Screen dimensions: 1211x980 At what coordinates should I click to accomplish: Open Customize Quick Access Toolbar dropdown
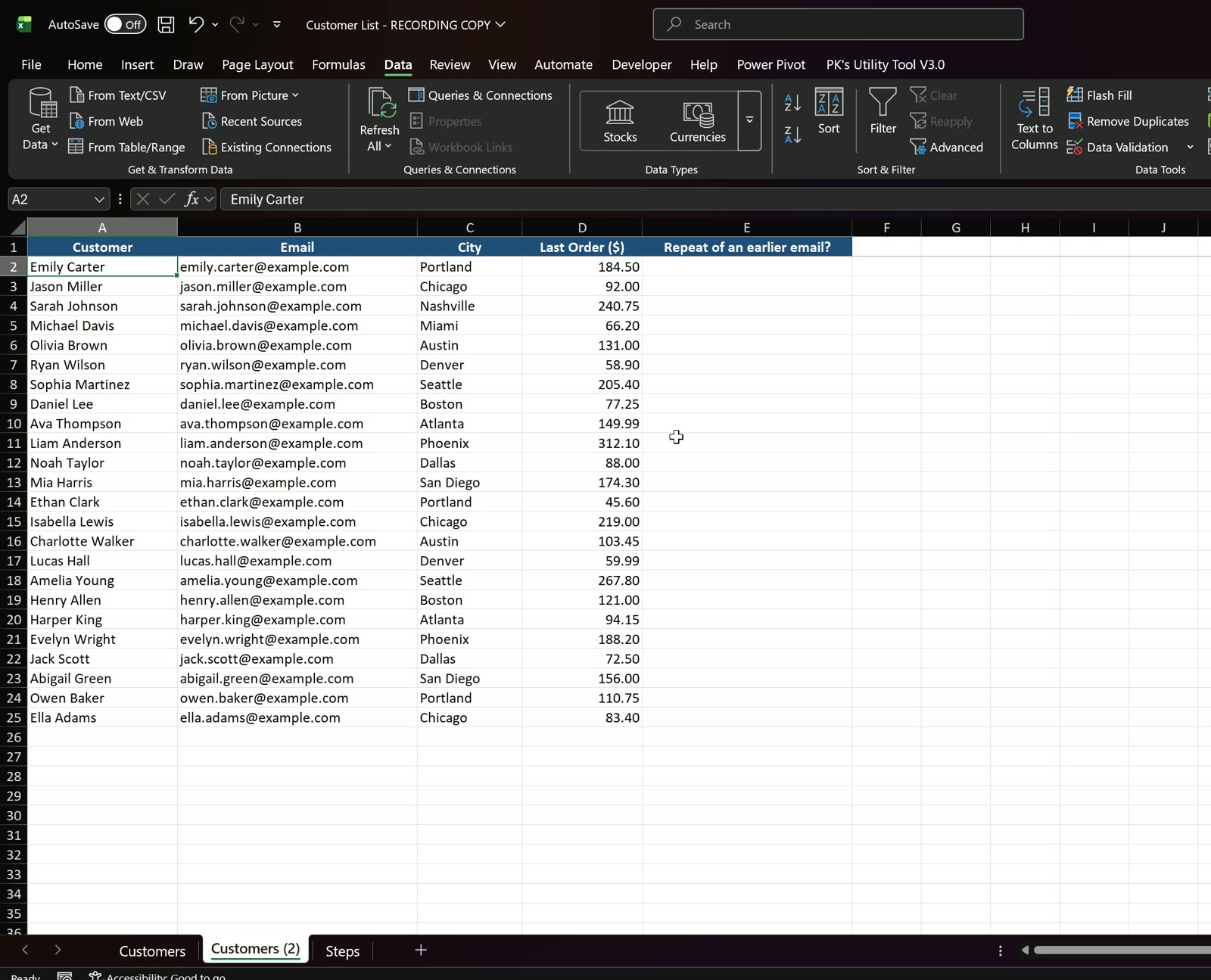click(277, 24)
